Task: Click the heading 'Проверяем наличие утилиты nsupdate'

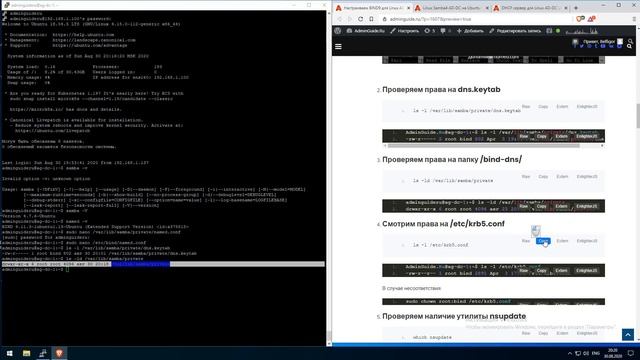Action: (x=454, y=316)
